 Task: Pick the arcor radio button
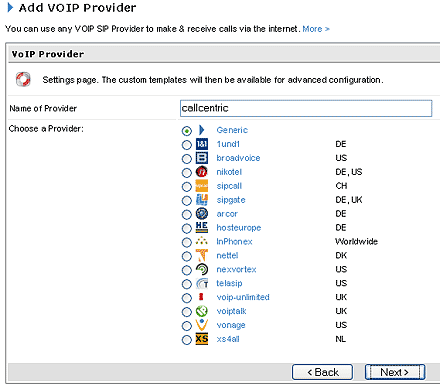187,215
